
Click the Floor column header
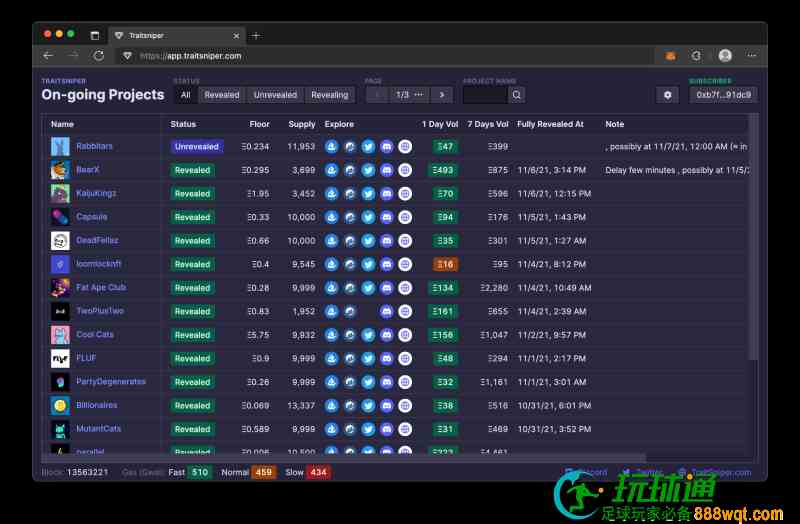point(259,124)
